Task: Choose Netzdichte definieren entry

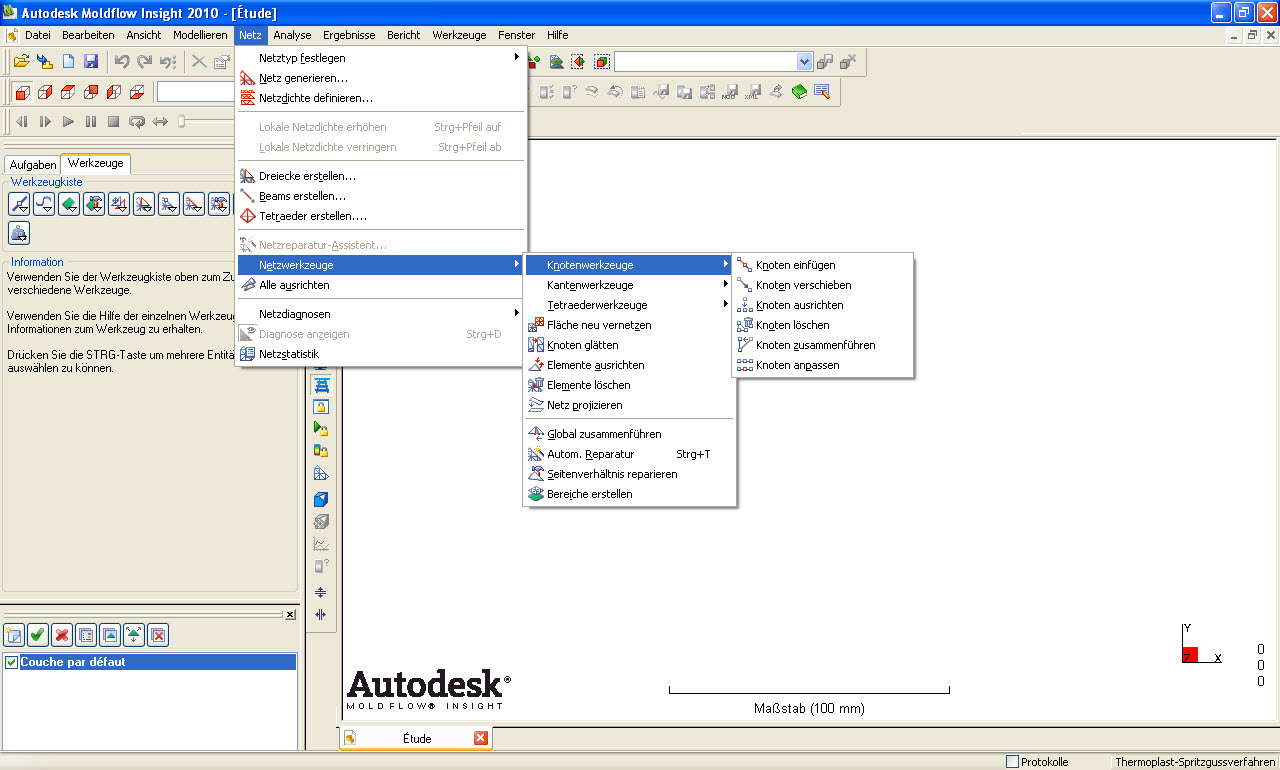Action: tap(381, 98)
